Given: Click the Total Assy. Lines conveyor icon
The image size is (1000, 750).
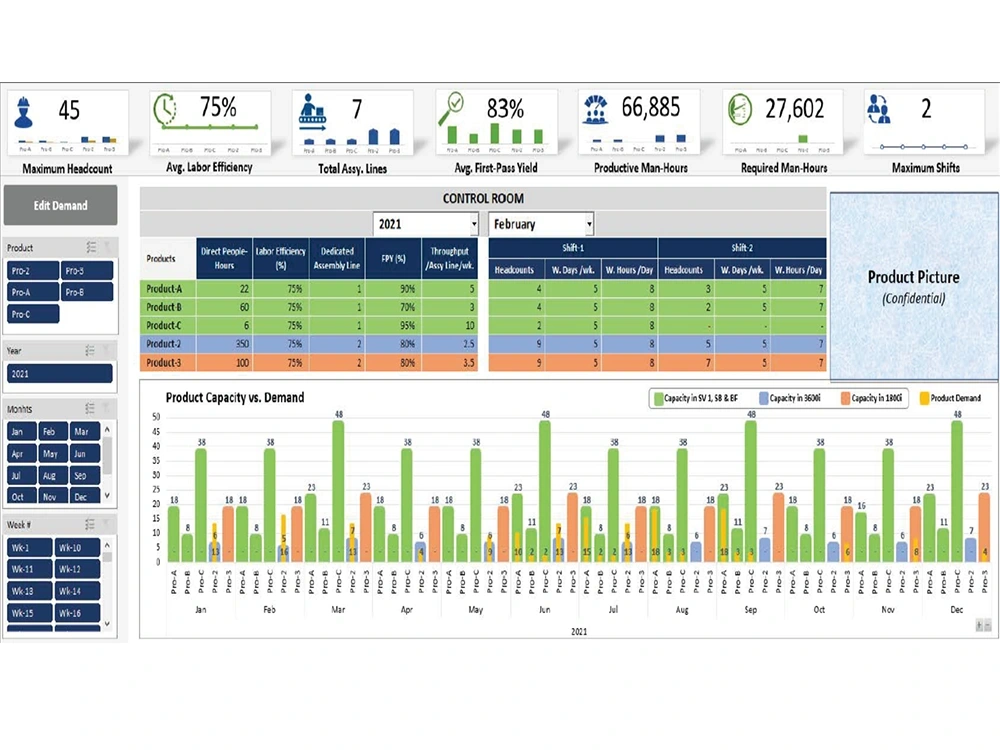Looking at the screenshot, I should (312, 110).
